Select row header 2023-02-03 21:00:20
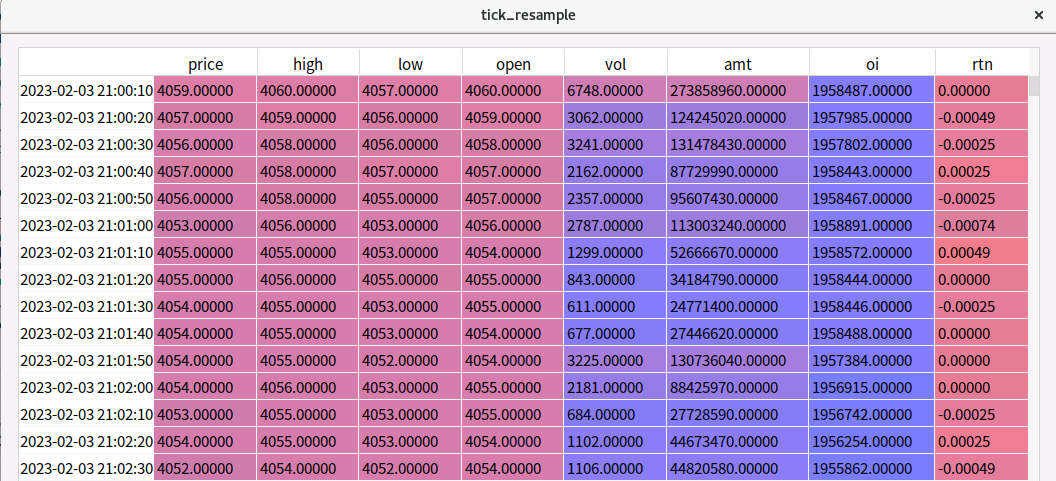The width and height of the screenshot is (1056, 481). pyautogui.click(x=86, y=117)
